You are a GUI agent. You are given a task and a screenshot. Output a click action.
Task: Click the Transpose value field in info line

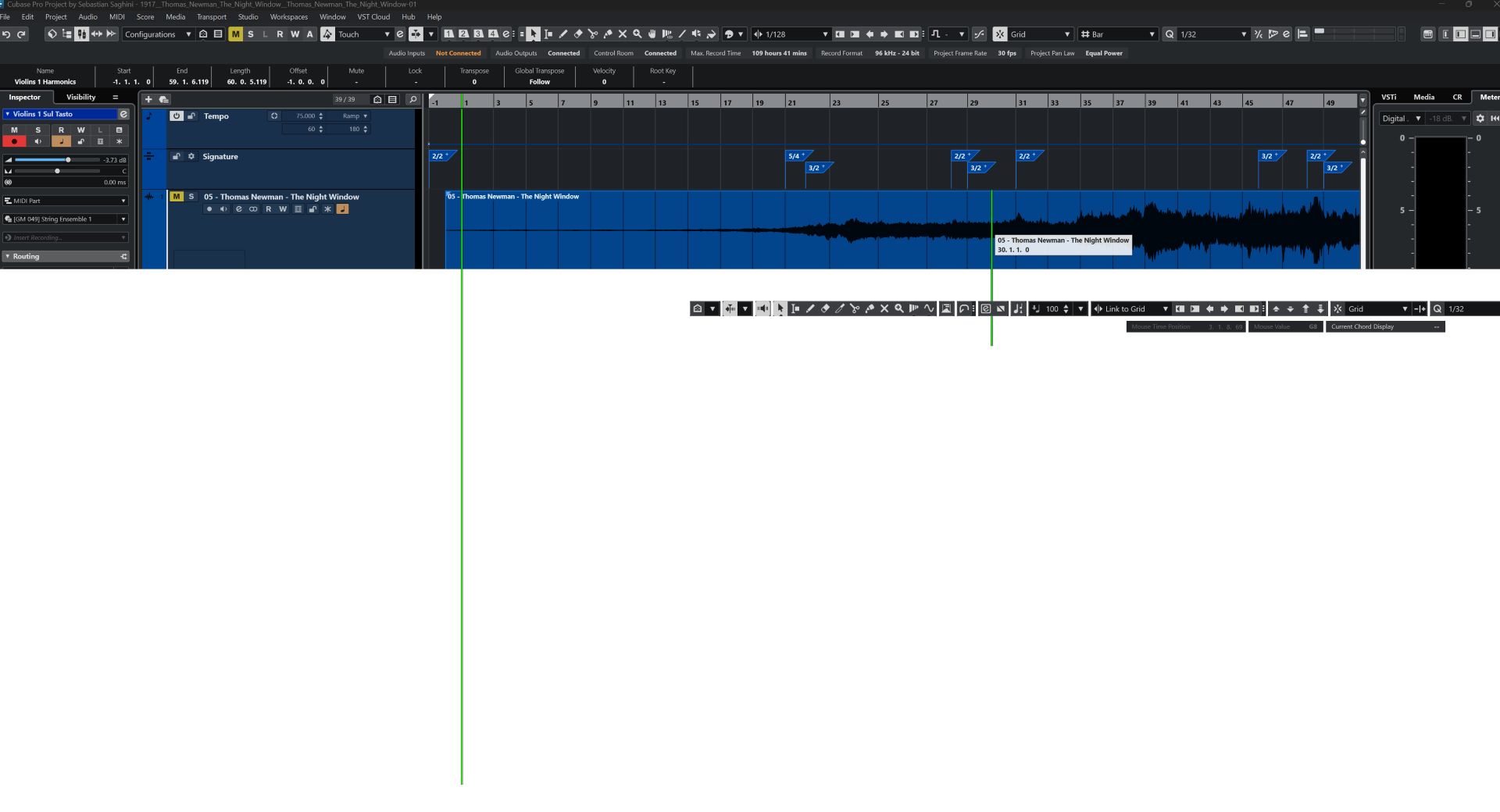tap(474, 82)
